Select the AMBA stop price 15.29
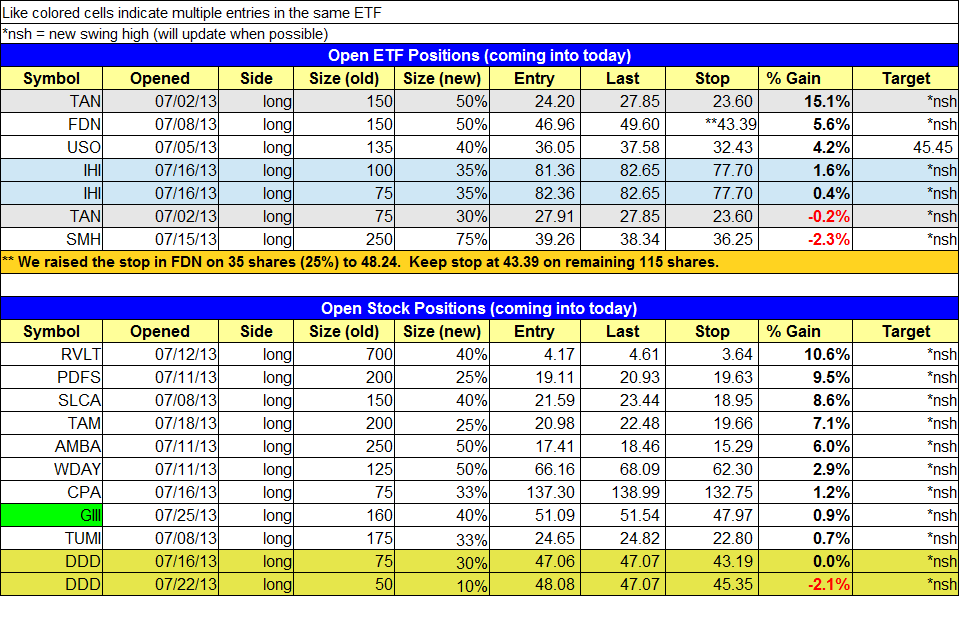 [712, 447]
